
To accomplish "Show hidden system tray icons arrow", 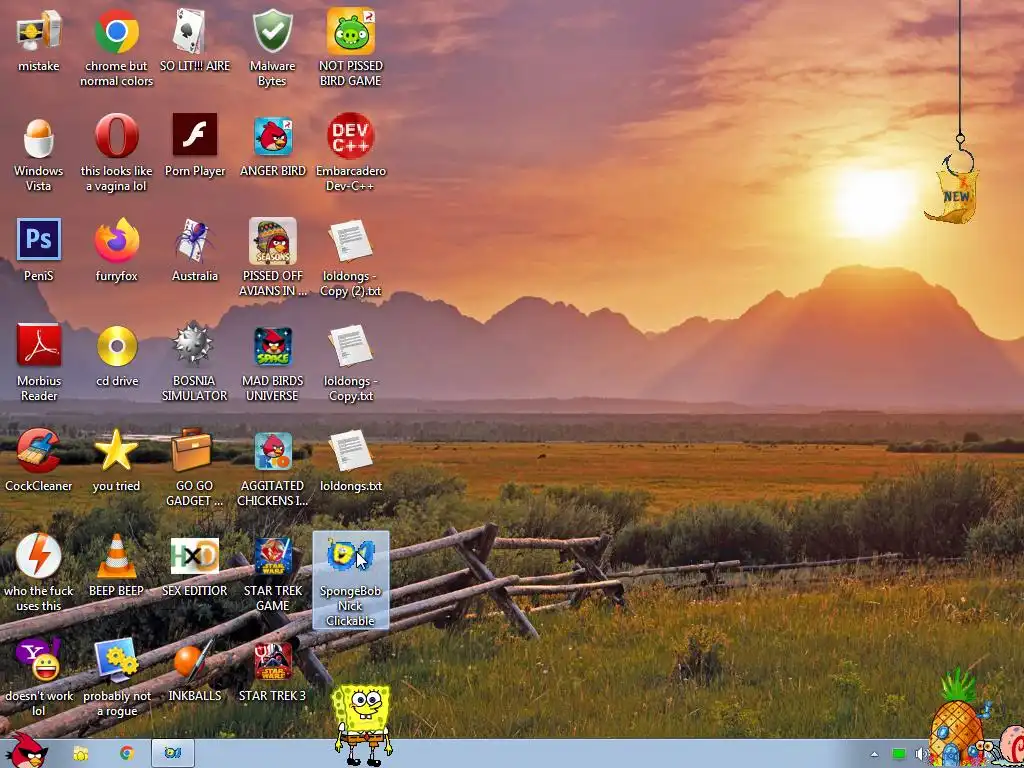I will [x=874, y=754].
